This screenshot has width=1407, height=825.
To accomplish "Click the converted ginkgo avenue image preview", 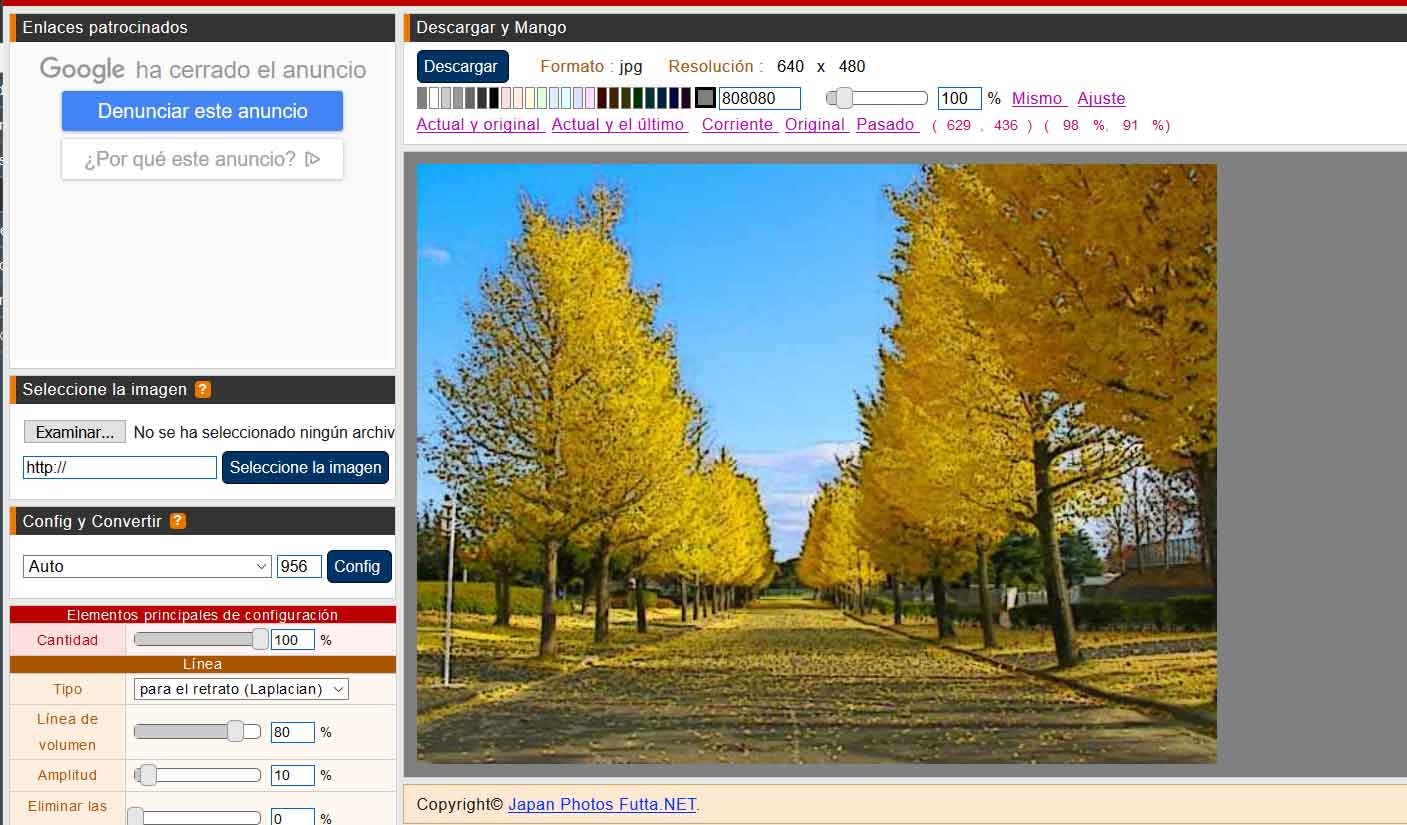I will point(817,464).
